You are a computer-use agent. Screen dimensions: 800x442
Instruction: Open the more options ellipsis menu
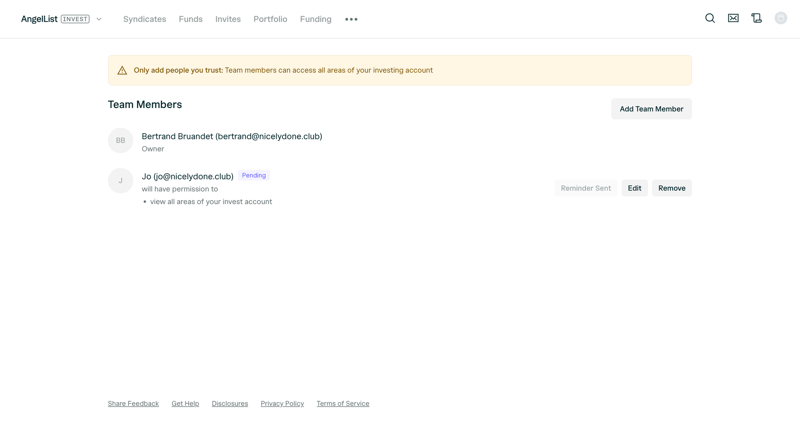point(351,19)
